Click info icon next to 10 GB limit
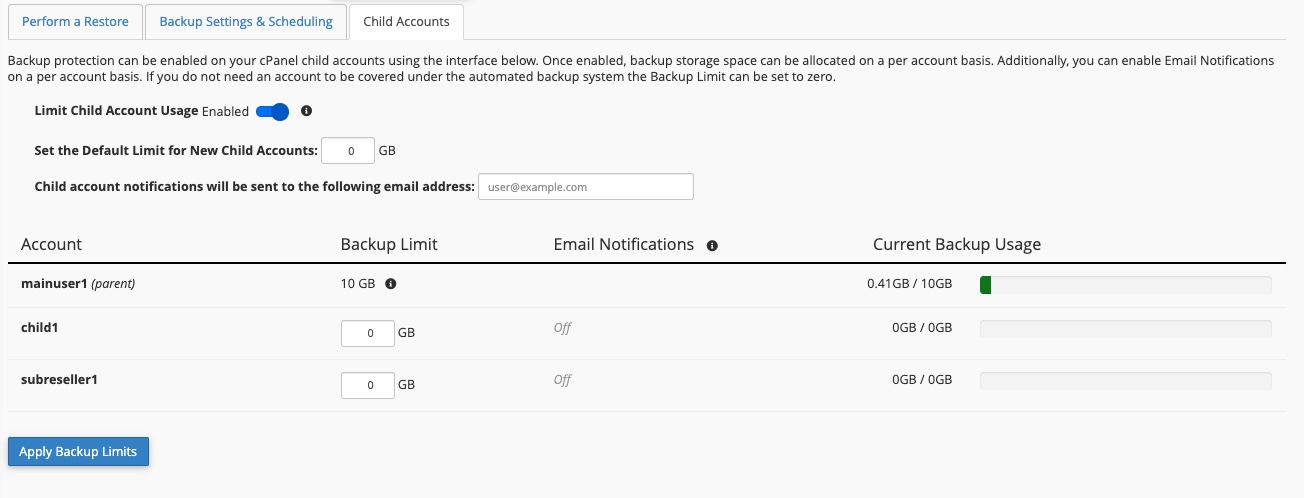Screen dimensions: 1304x498 pyautogui.click(x=391, y=284)
